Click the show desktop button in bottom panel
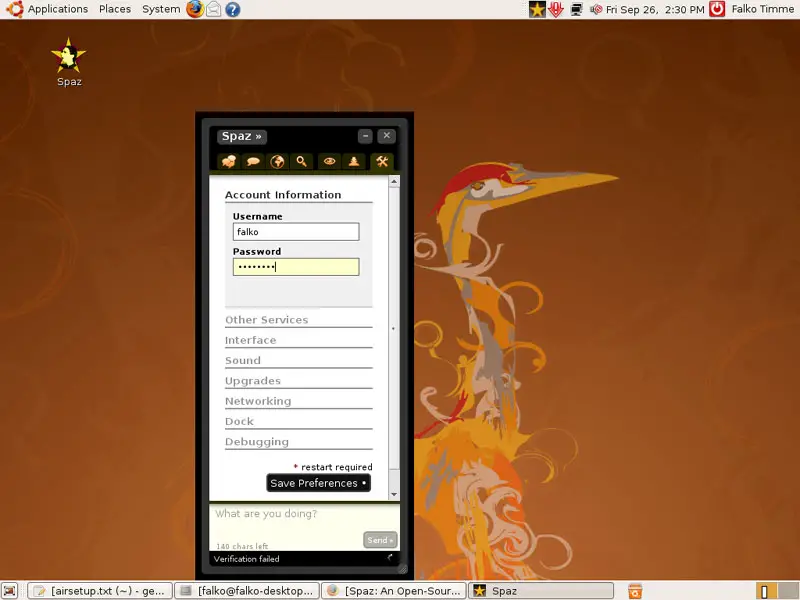The image size is (800, 600). [x=10, y=591]
